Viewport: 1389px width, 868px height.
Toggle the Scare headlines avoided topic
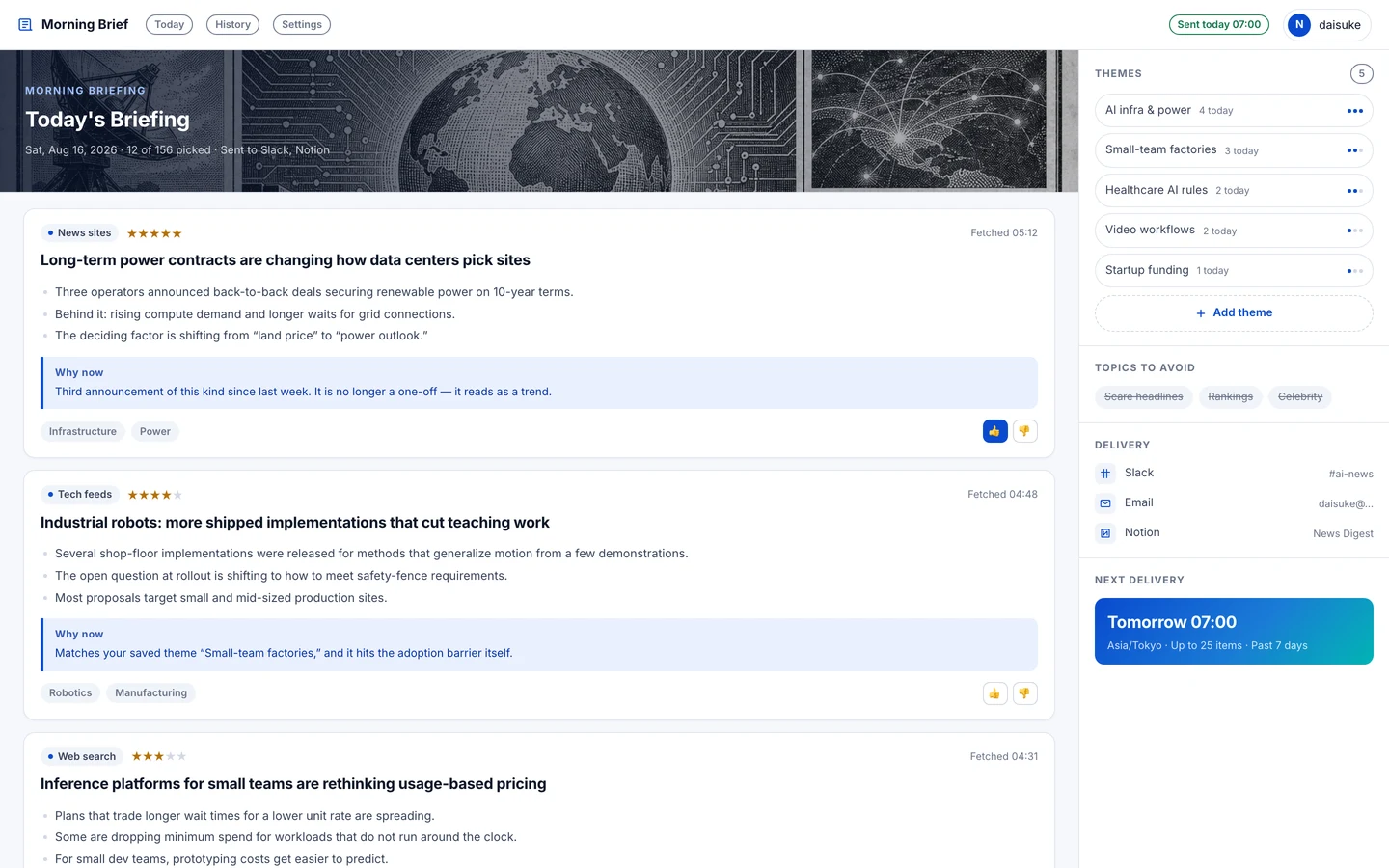(1144, 397)
